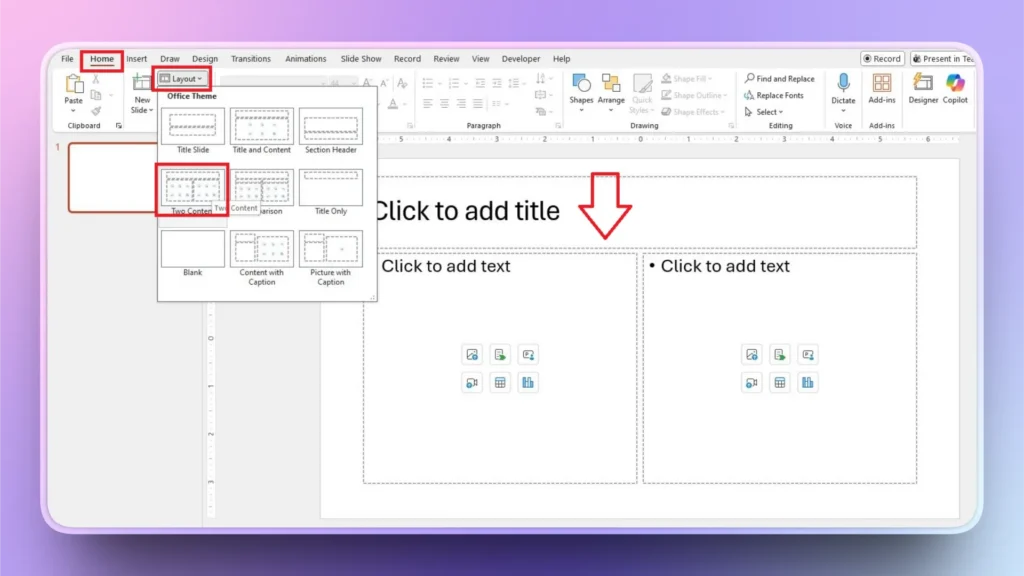This screenshot has width=1024, height=576.
Task: Click Replace Fonts in the Editing group
Action: click(x=778, y=95)
